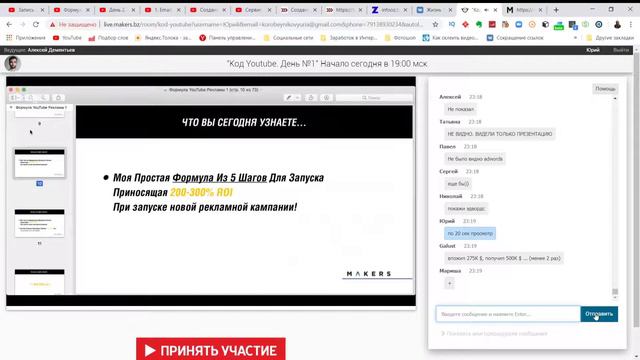Open the 'Сокращение ссылок' bookmark
Viewport: 640px width, 360px height.
tap(515, 38)
